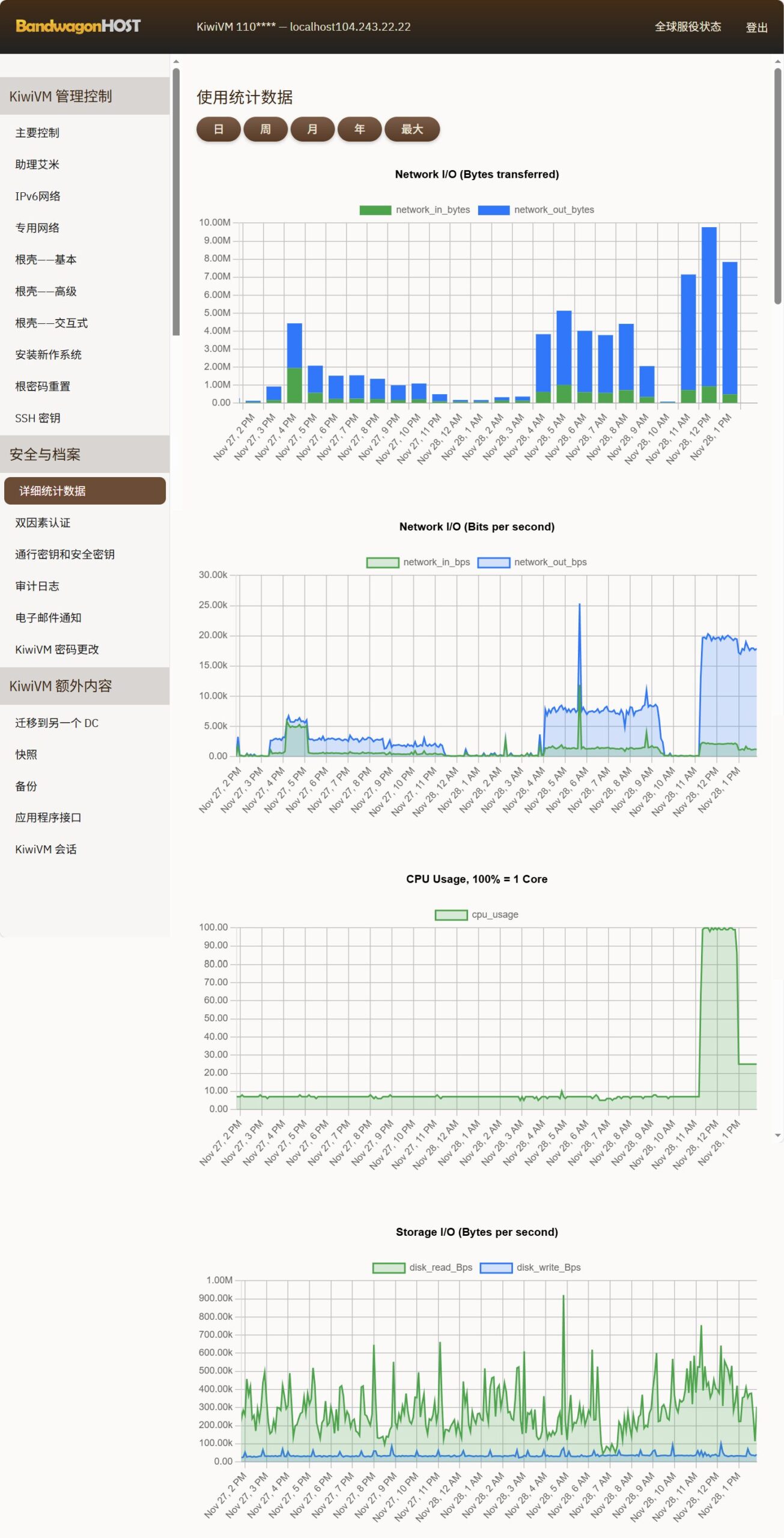Screen dimensions: 784x1538
Task: Show 最大 (max) time range
Action: coord(412,129)
